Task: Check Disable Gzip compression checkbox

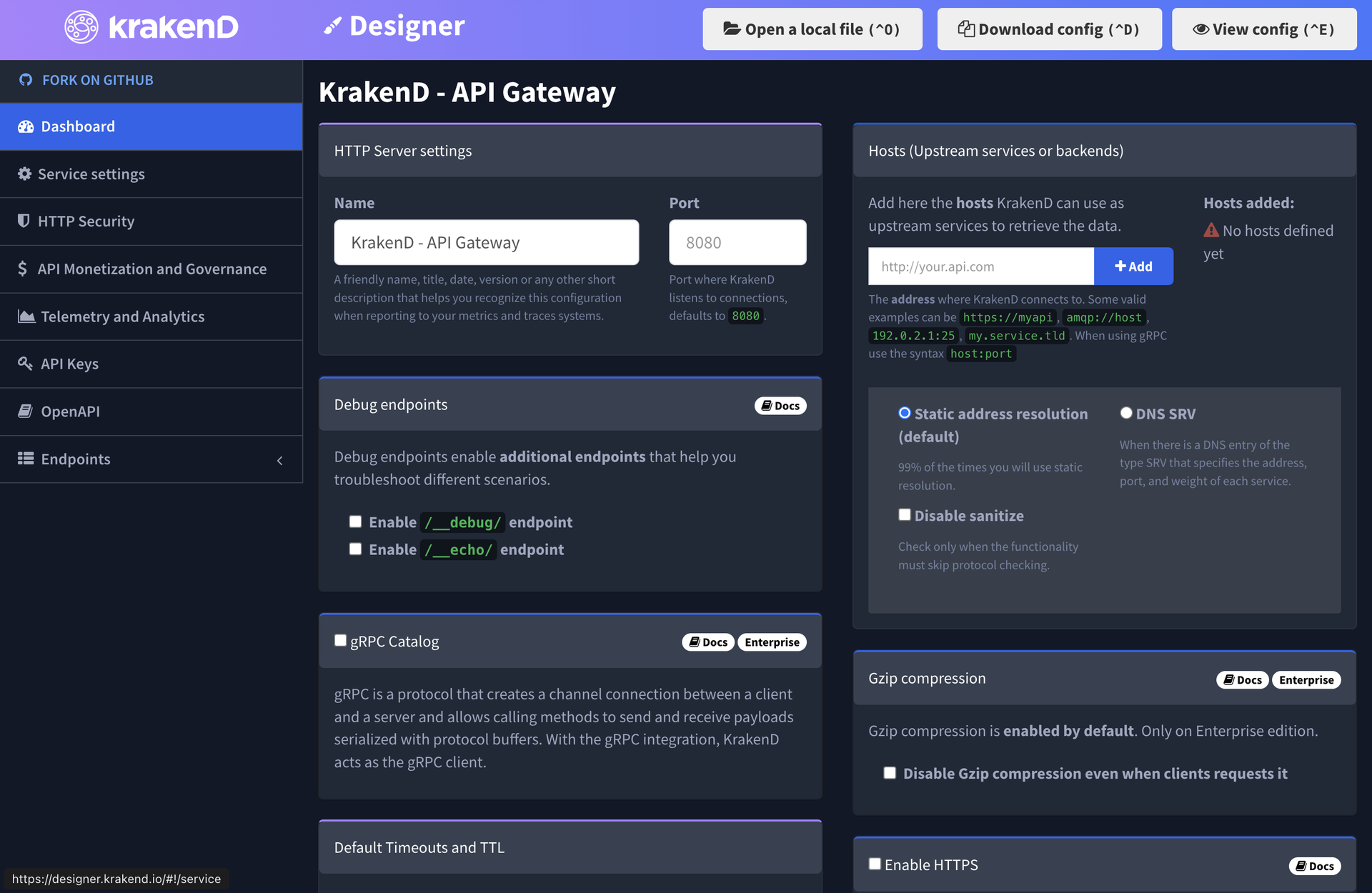Action: (x=890, y=772)
